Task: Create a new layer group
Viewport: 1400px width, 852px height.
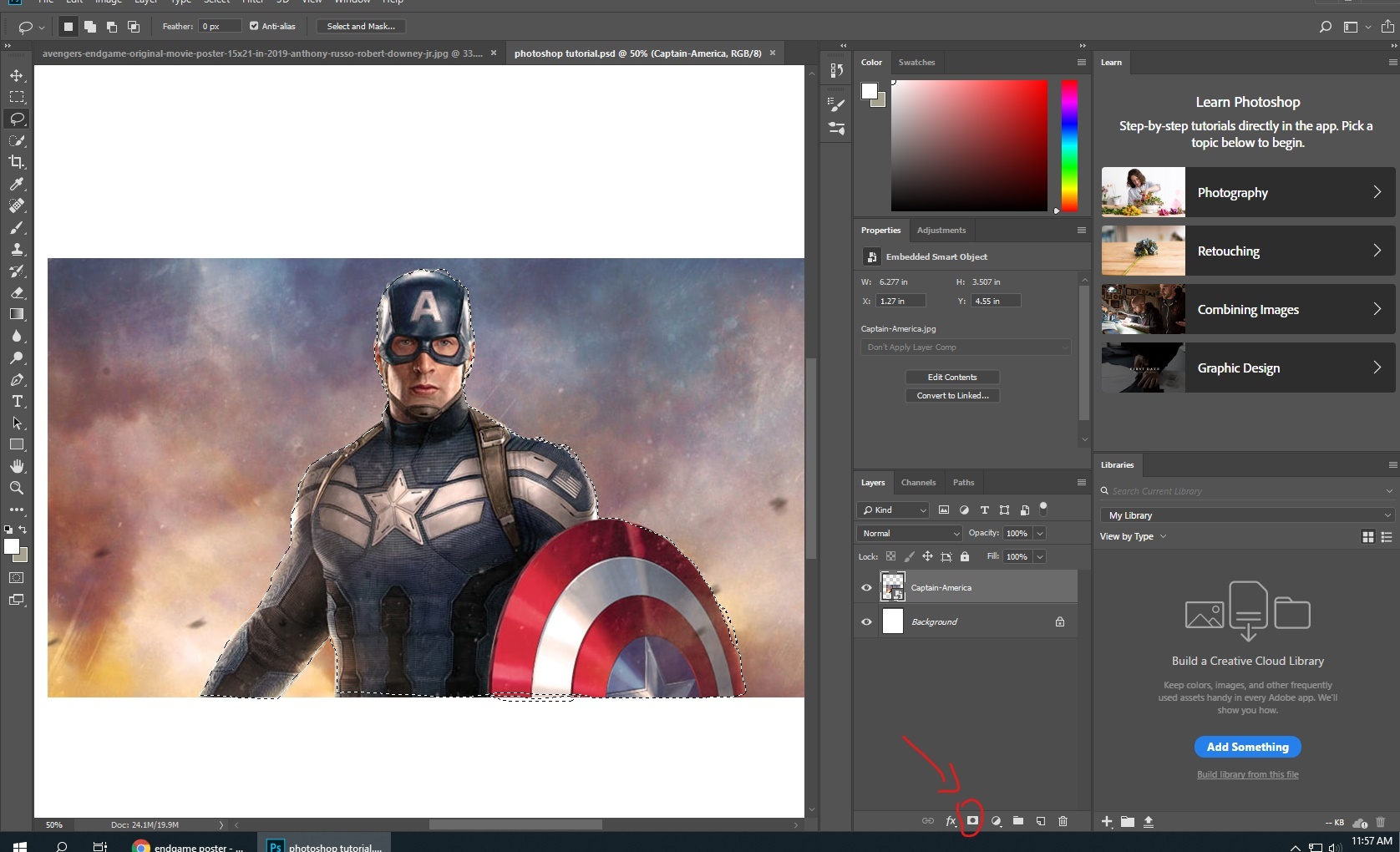Action: [1018, 821]
